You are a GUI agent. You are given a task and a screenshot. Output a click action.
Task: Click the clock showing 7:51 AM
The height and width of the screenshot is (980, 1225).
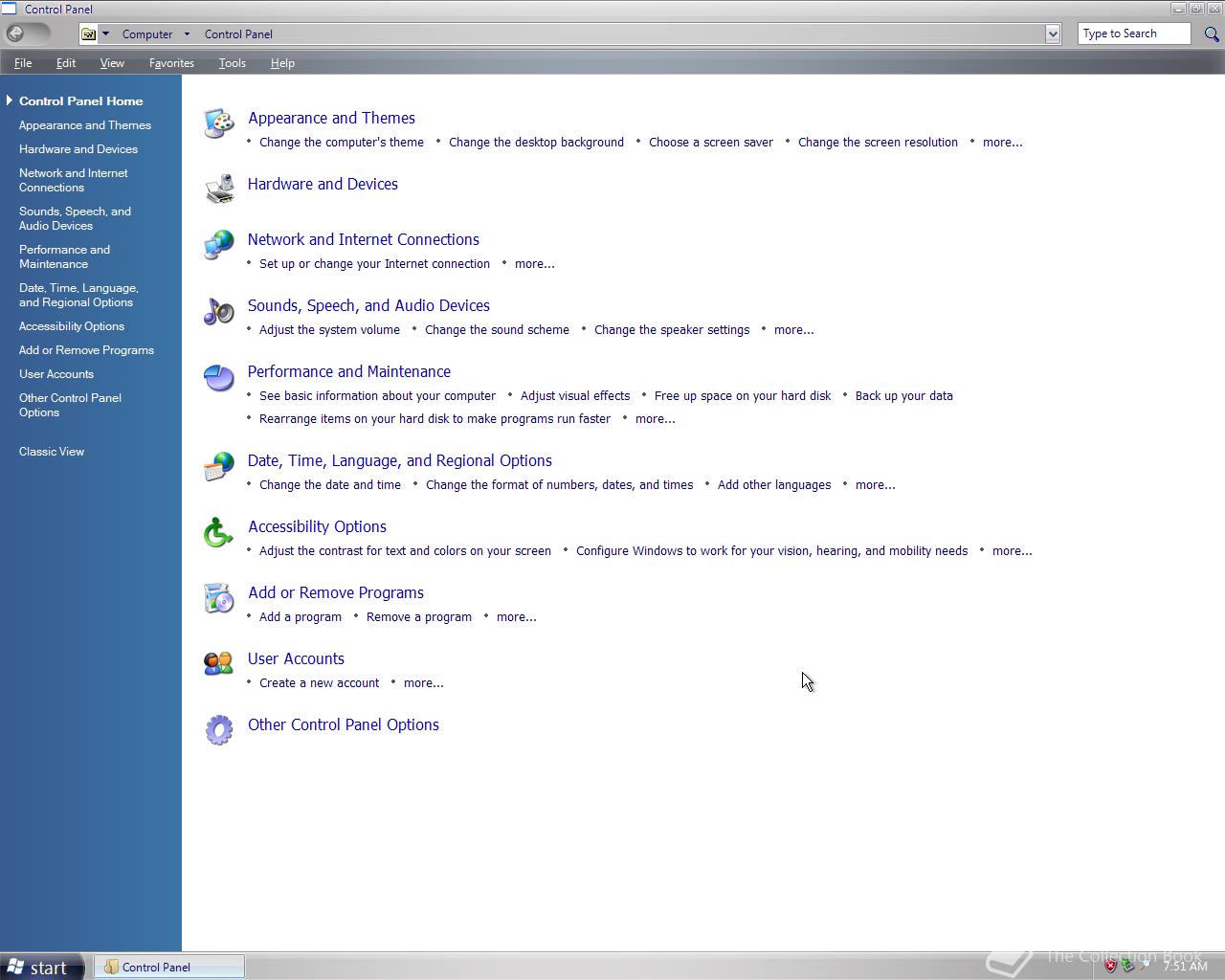coord(1185,967)
